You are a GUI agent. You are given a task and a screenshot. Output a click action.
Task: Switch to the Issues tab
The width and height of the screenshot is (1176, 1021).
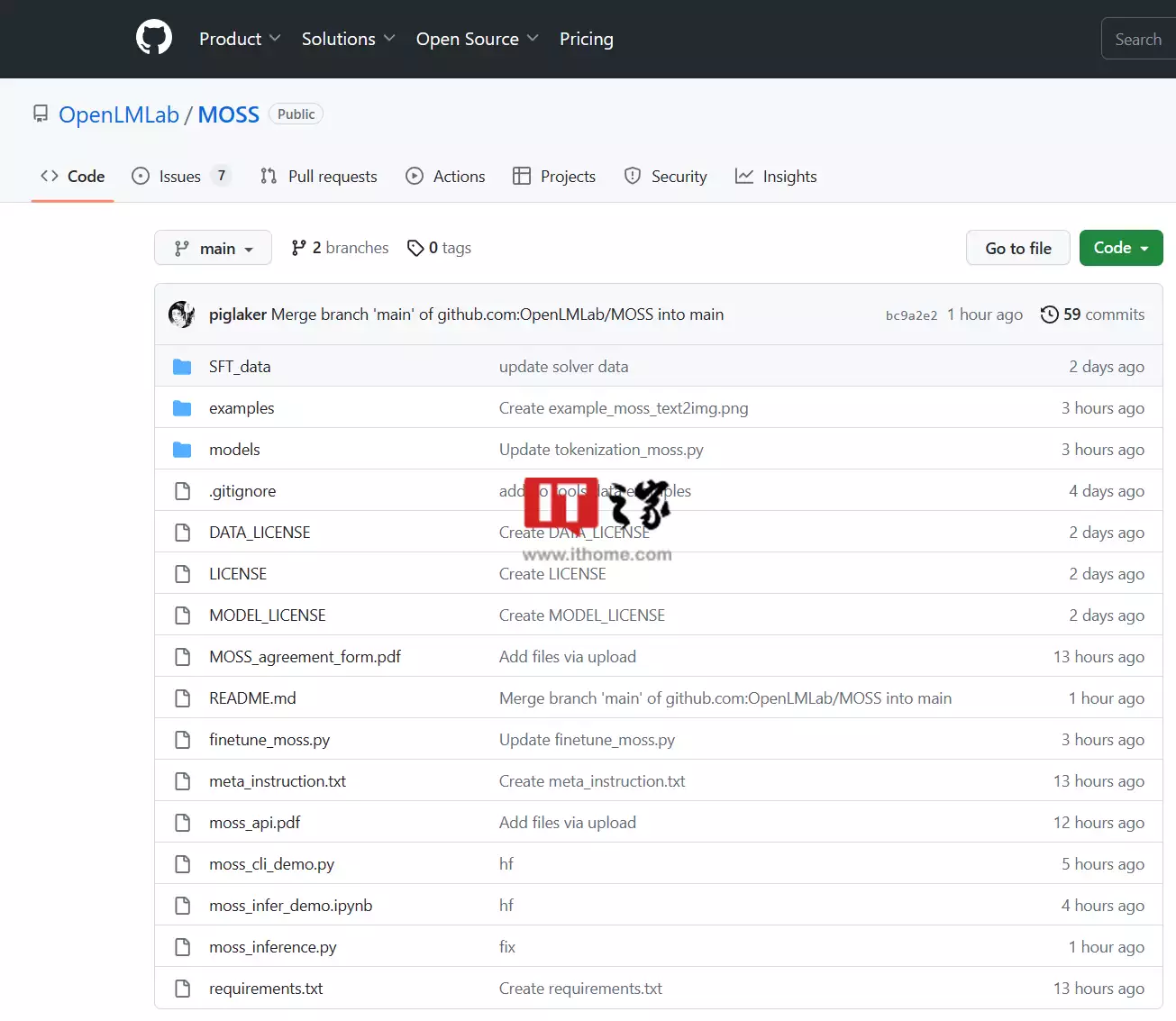[180, 177]
